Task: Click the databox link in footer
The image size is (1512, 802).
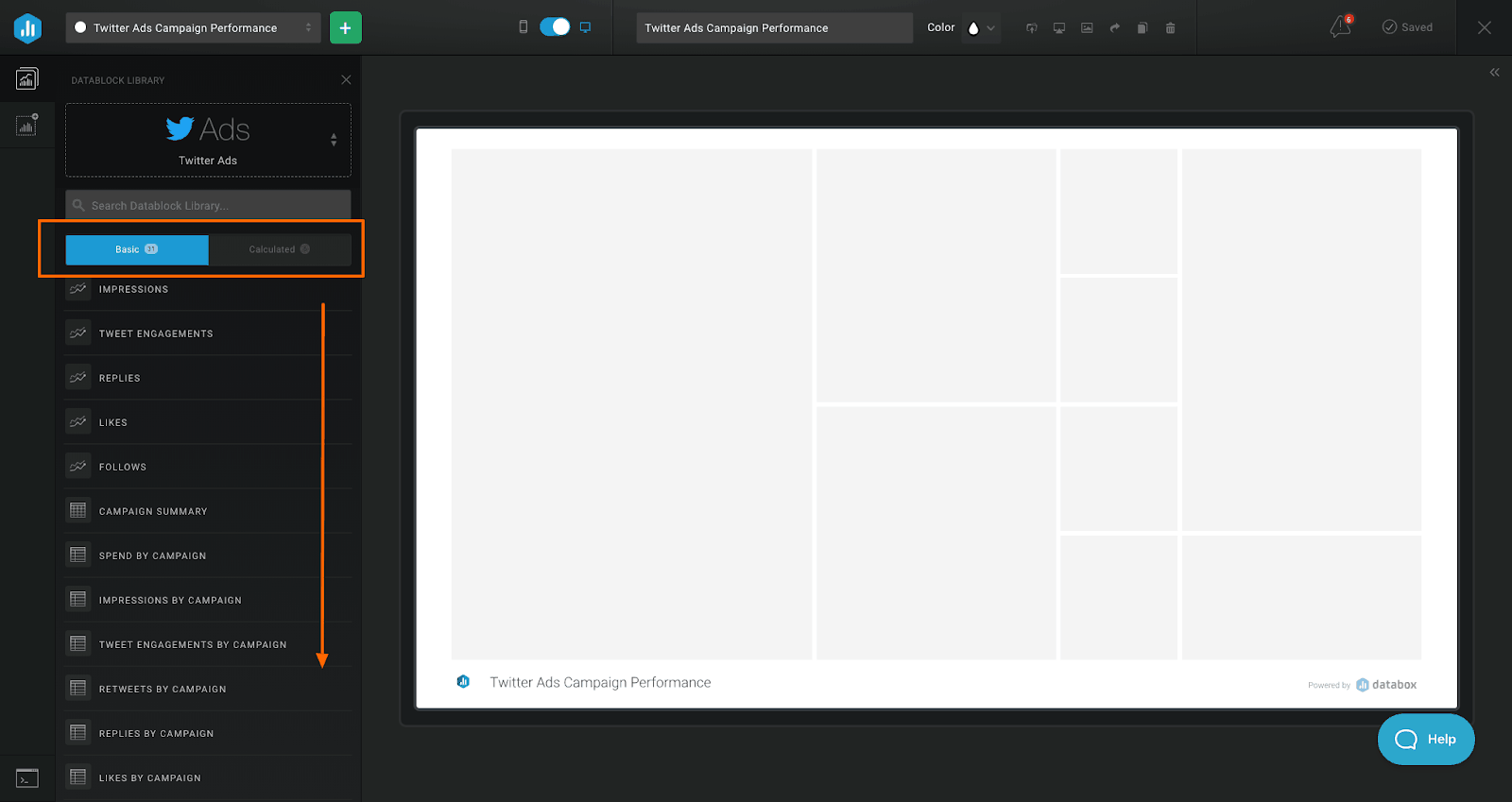Action: point(1386,685)
